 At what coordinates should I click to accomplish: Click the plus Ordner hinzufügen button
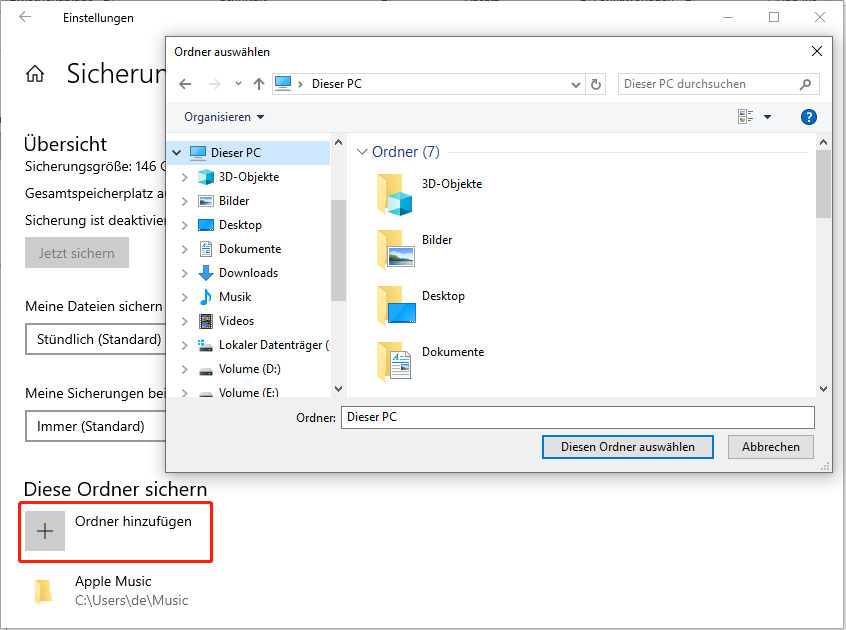pos(45,531)
